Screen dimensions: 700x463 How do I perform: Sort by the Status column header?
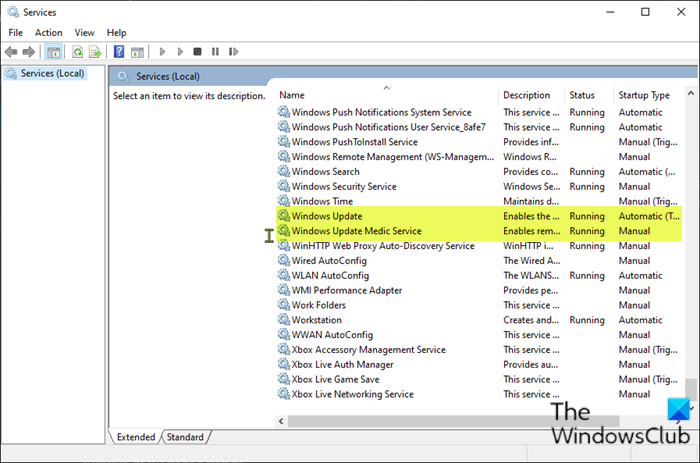(588, 95)
